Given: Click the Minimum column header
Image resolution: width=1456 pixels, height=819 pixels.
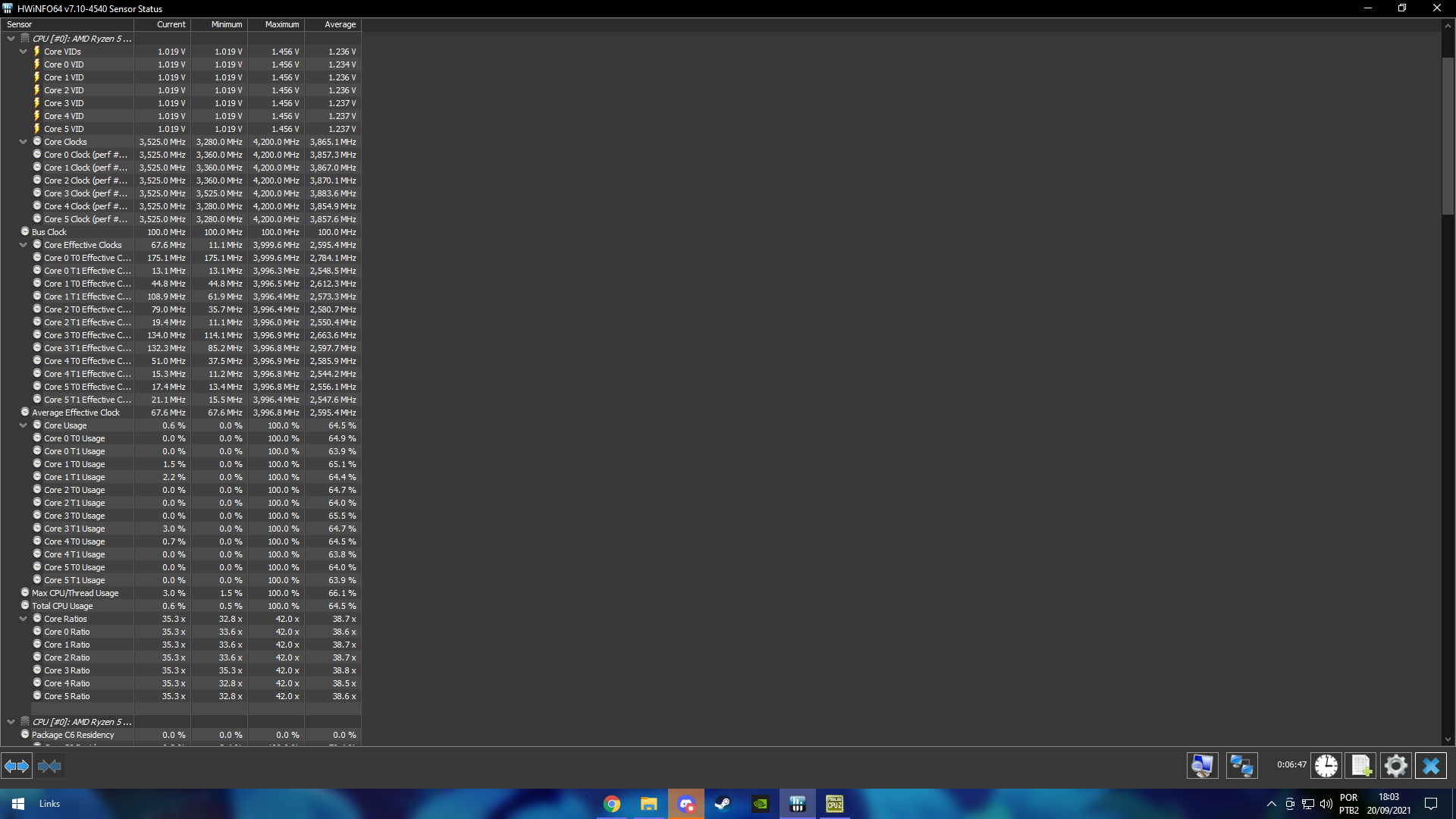Looking at the screenshot, I should [x=219, y=24].
